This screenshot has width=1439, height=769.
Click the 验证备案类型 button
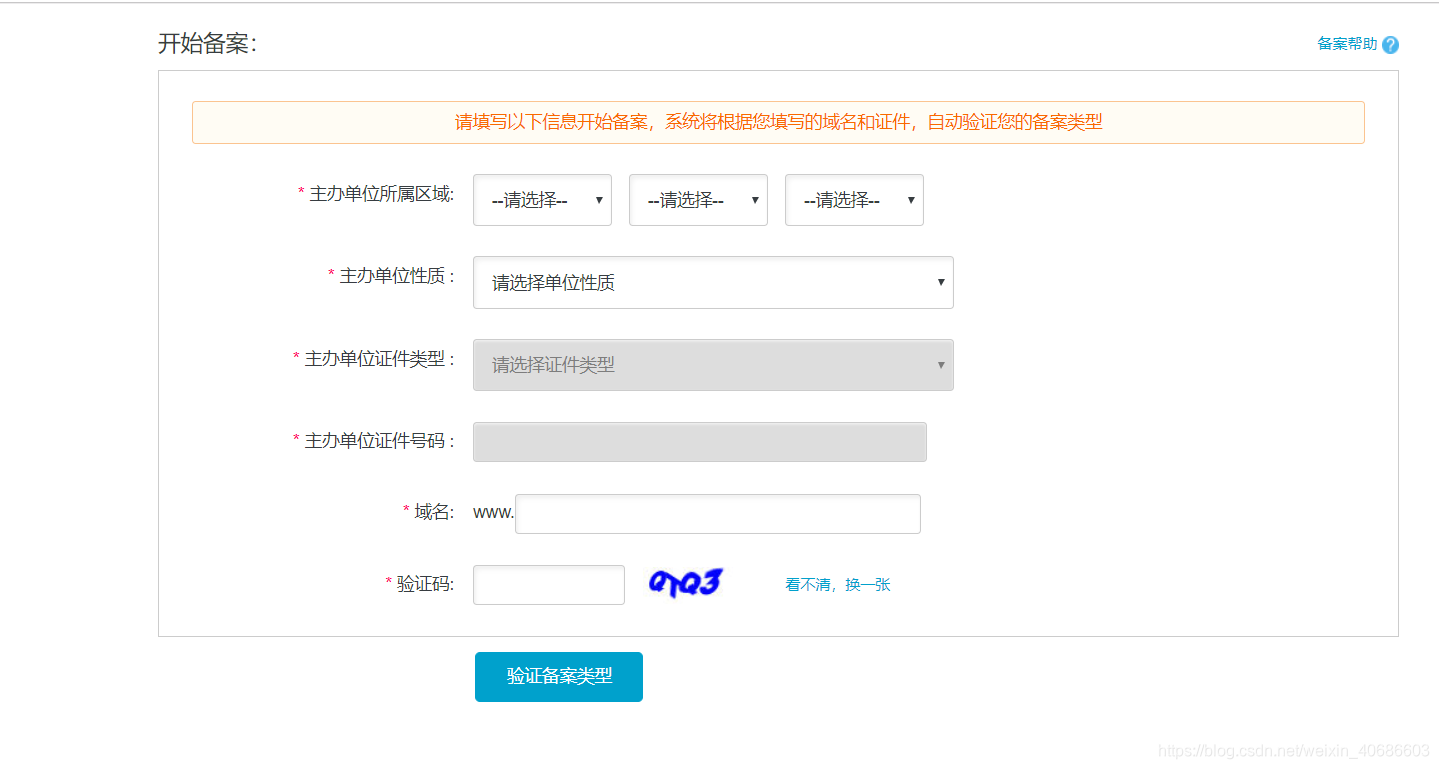(559, 677)
